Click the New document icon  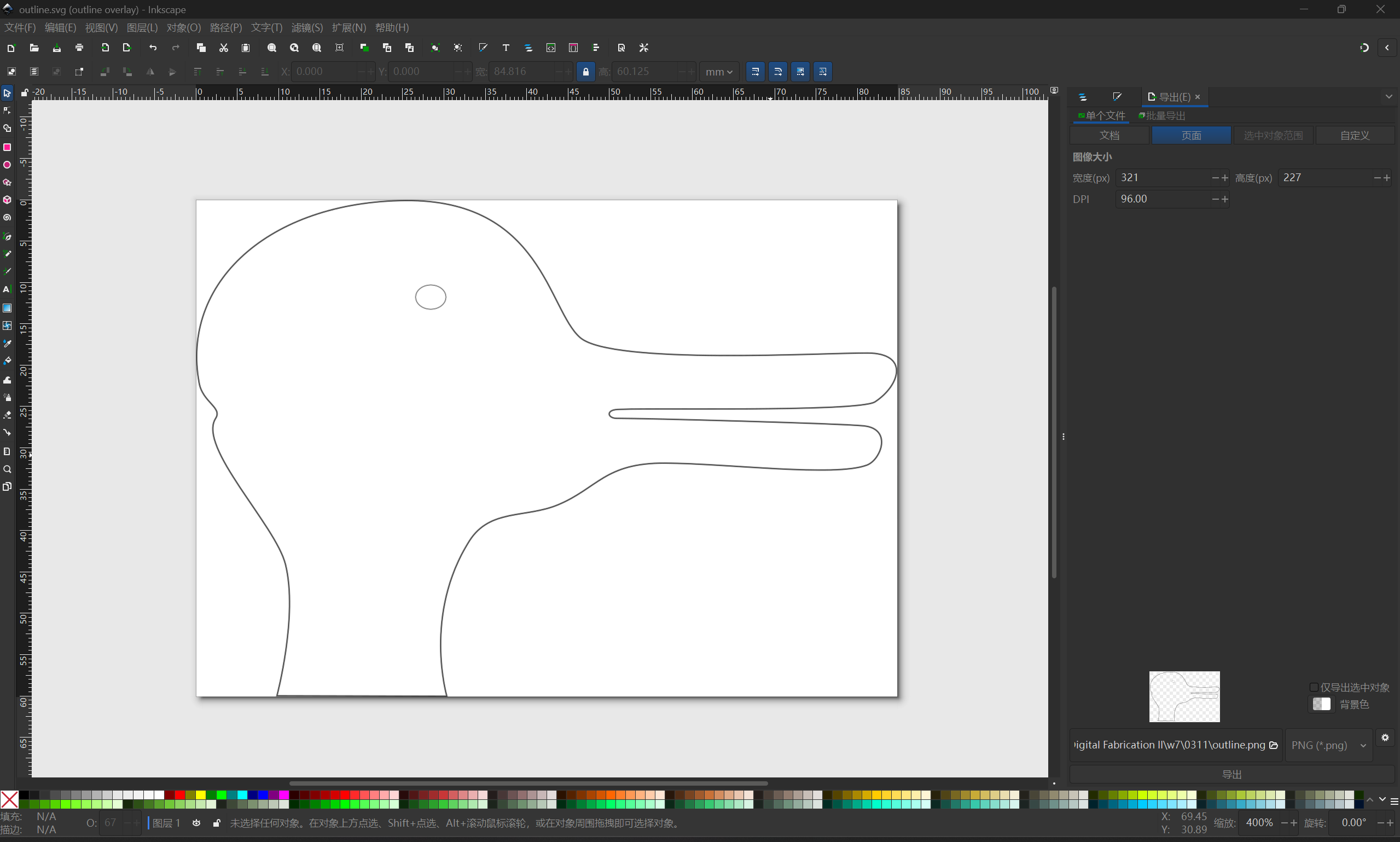(11, 48)
